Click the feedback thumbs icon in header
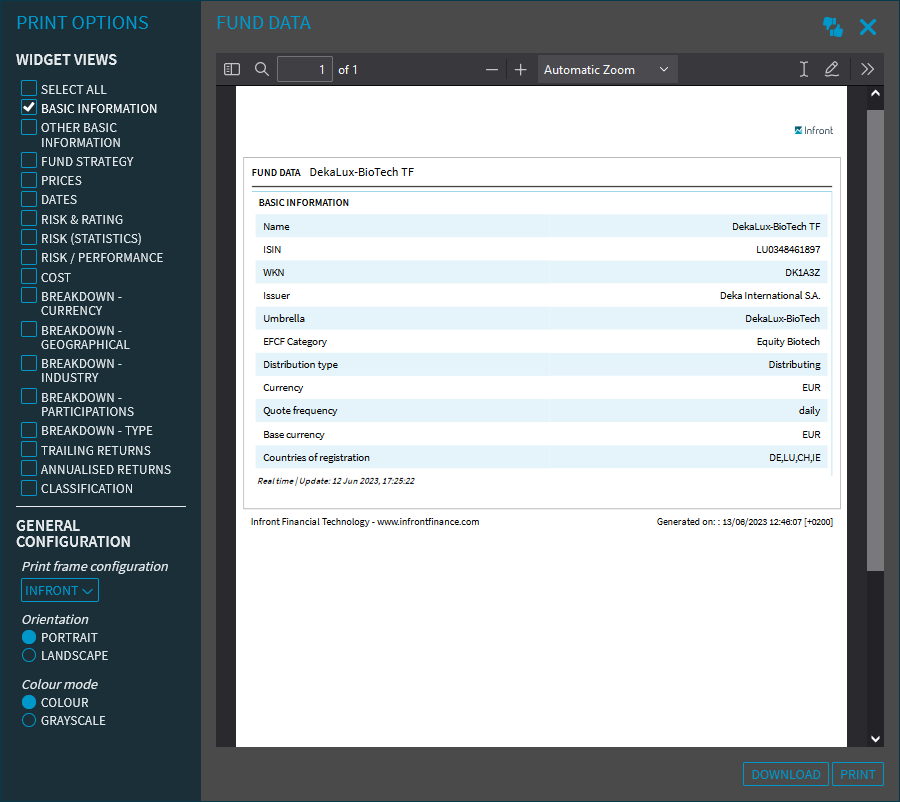The height and width of the screenshot is (802, 900). [832, 27]
